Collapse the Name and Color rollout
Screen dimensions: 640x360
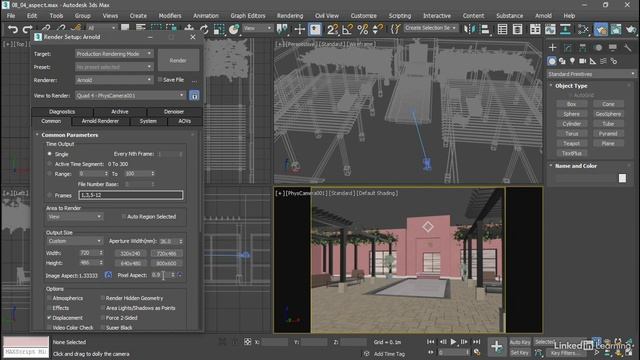point(551,166)
